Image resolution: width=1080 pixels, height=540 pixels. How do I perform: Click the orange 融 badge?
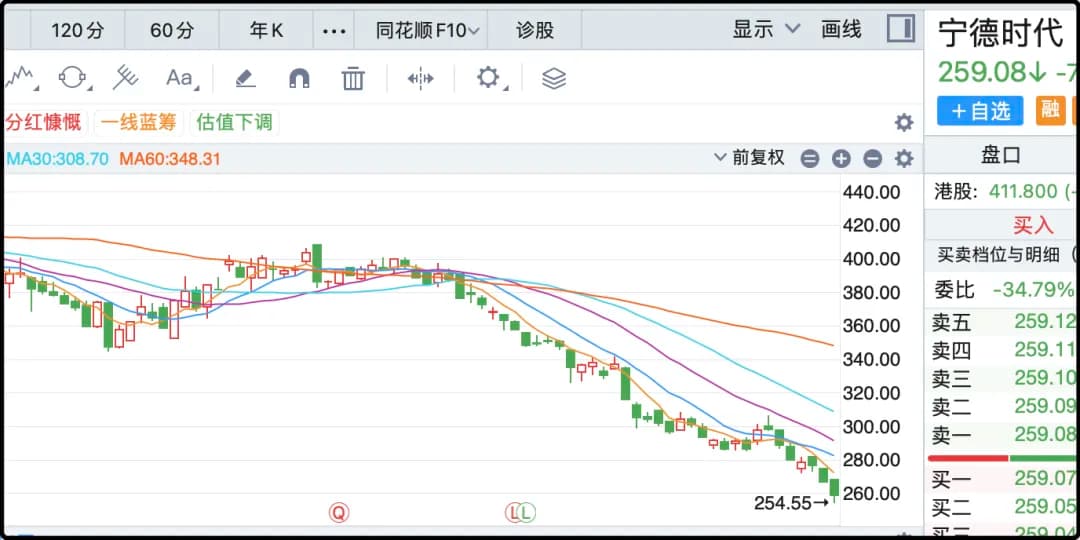pos(1050,110)
